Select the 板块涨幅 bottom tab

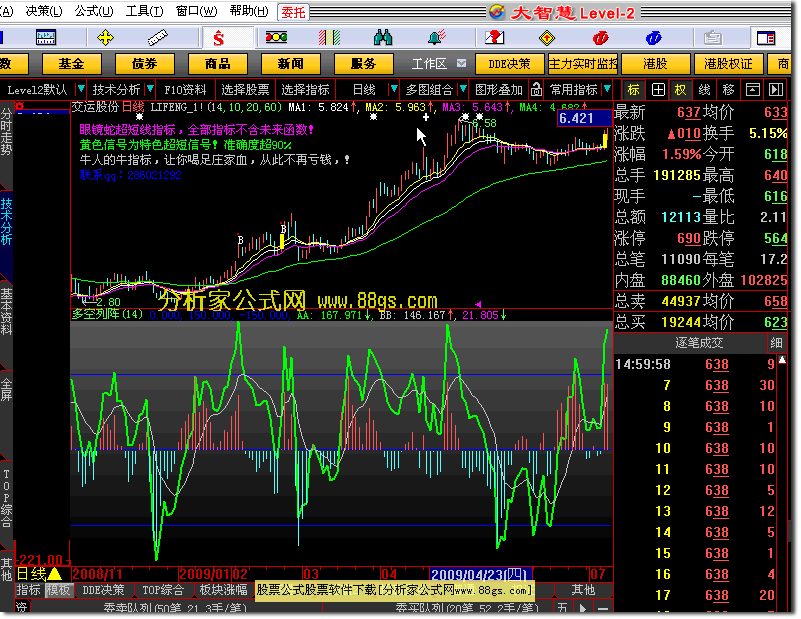coord(223,590)
